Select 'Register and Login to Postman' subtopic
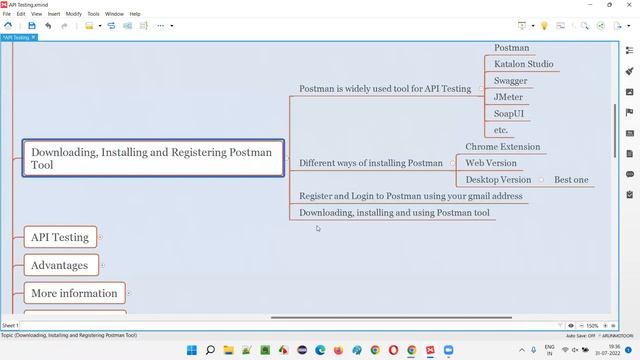 (411, 196)
